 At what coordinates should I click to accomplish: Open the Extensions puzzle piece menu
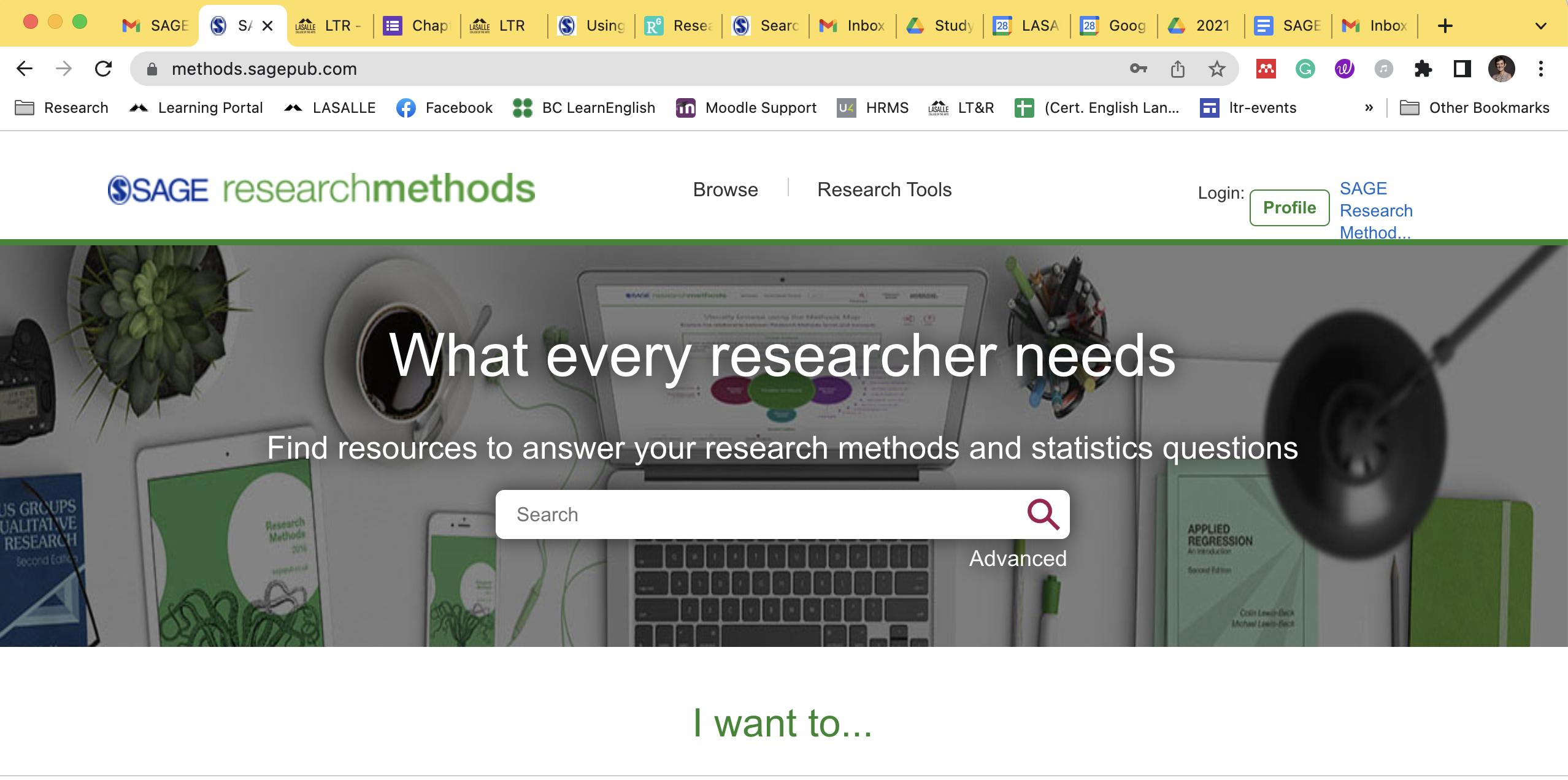click(x=1423, y=69)
